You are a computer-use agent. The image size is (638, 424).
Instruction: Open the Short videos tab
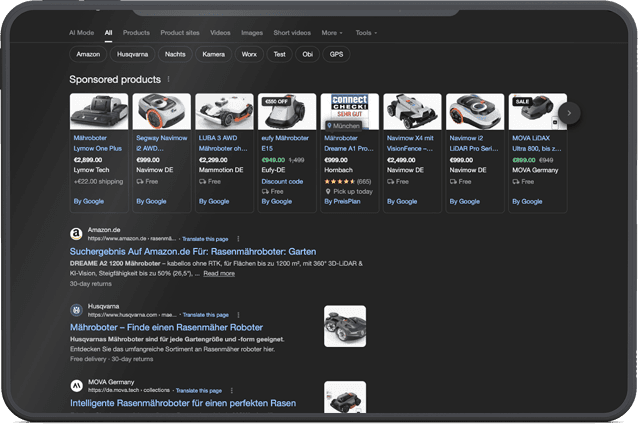coord(292,33)
